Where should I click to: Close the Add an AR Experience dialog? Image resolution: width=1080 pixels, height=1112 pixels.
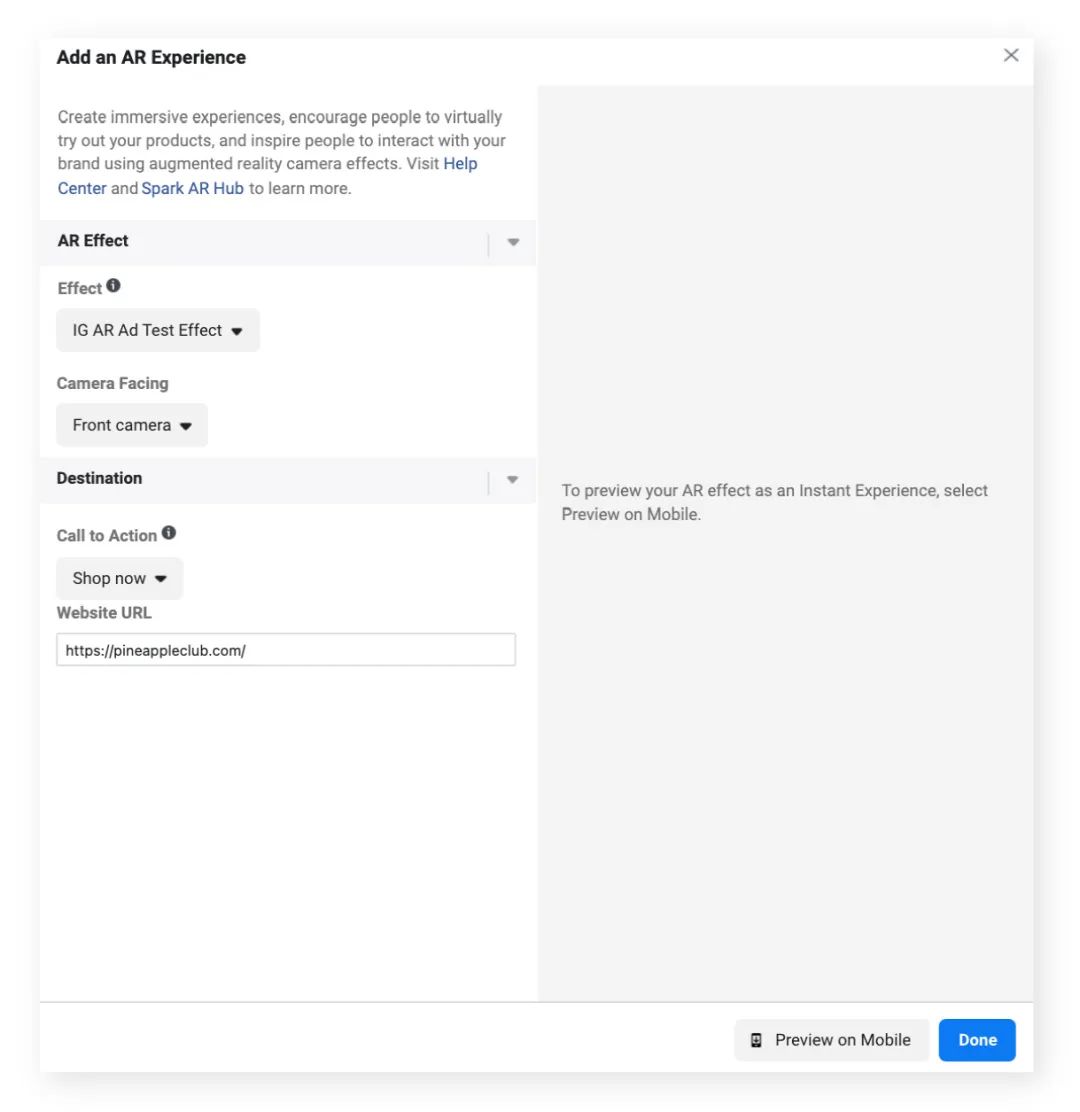(x=1011, y=55)
